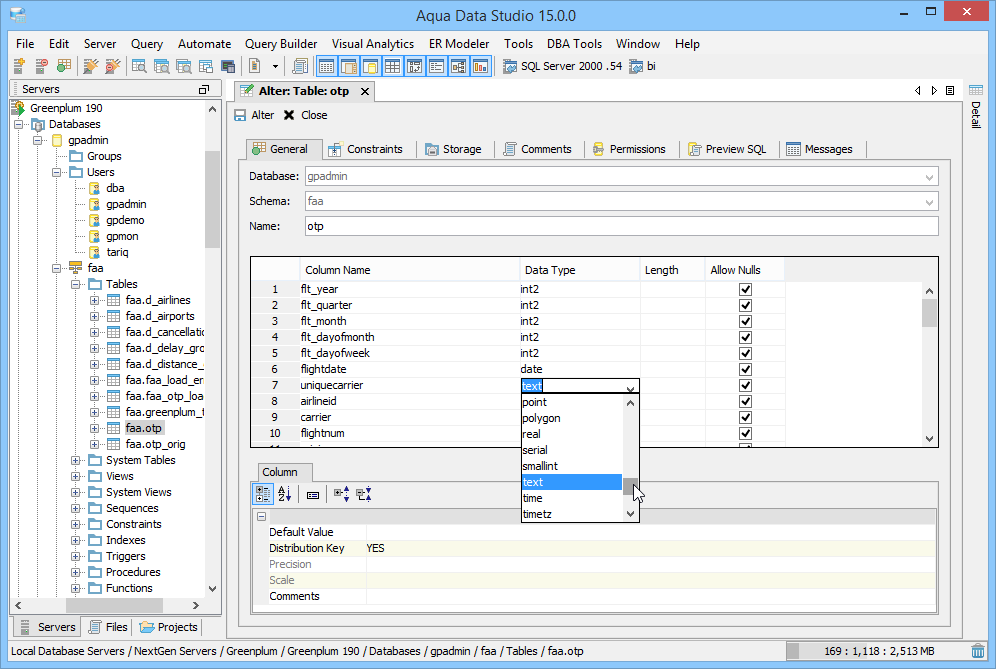Click the Servers tree horizontal scrollbar thumb
Screen dimensions: 996x669
[115, 605]
